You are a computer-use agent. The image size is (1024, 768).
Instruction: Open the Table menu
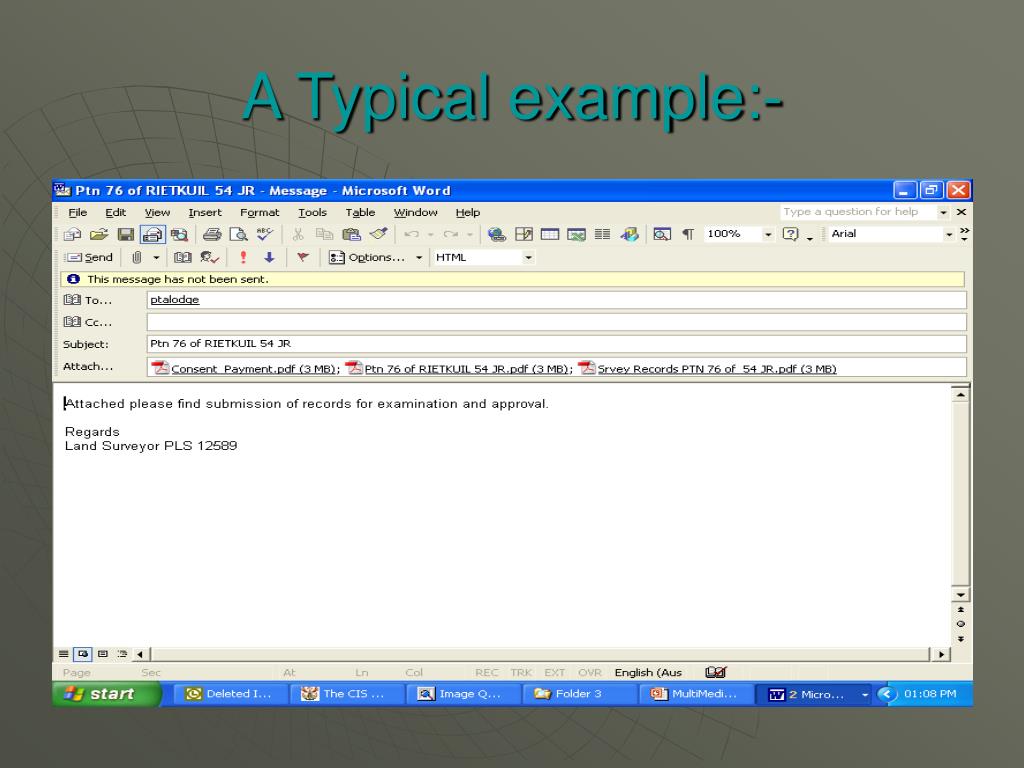click(x=360, y=212)
